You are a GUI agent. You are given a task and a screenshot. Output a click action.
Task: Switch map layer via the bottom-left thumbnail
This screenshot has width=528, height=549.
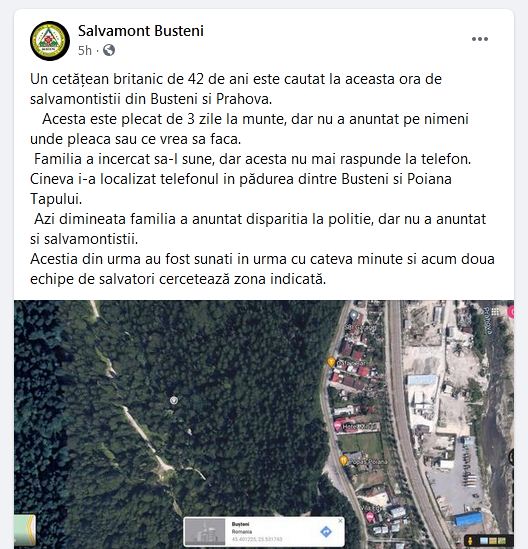[x=25, y=530]
